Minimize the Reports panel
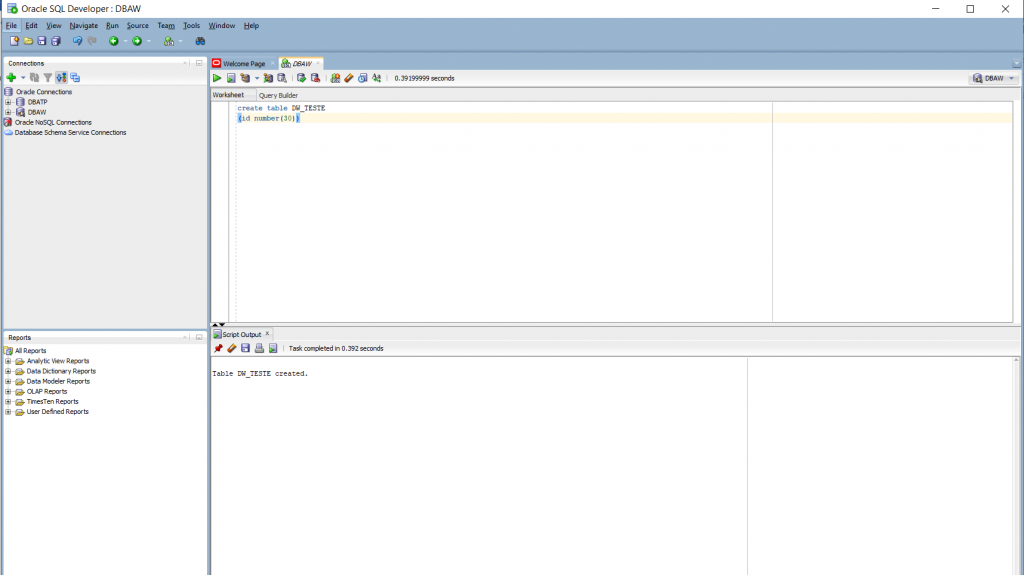 [x=199, y=338]
